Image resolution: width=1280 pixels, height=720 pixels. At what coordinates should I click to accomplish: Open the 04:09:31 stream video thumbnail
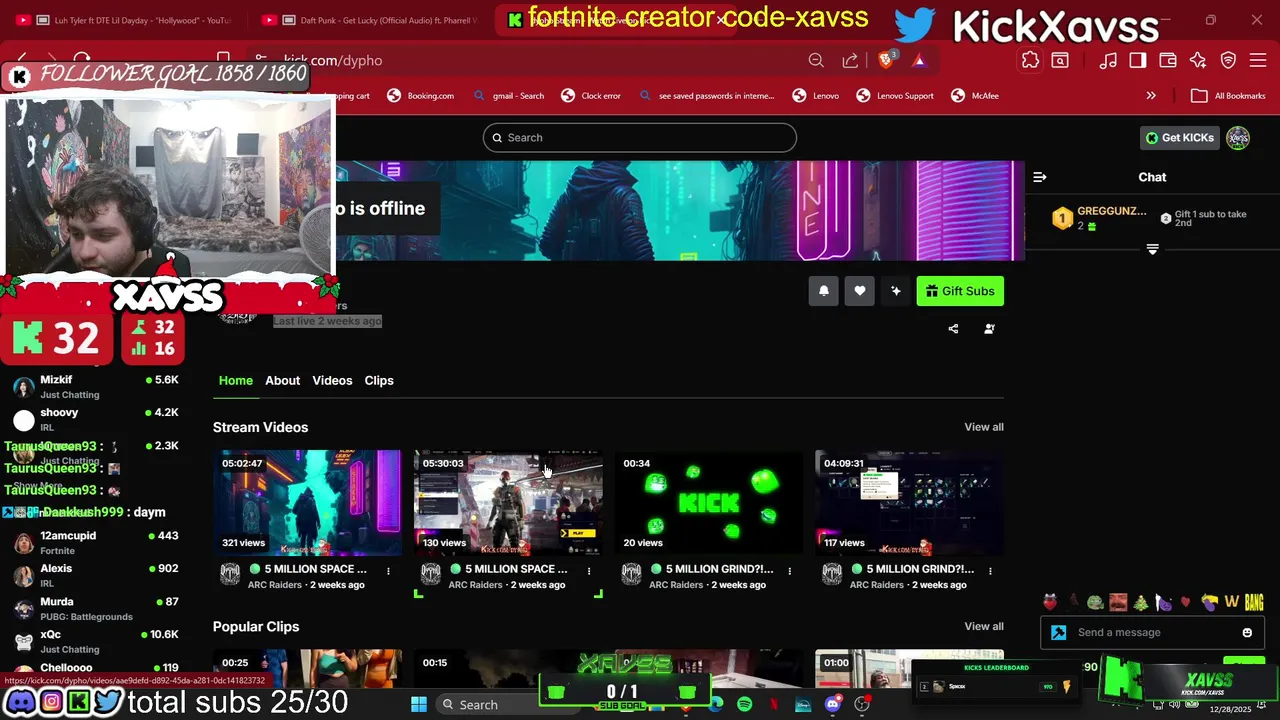pyautogui.click(x=909, y=502)
